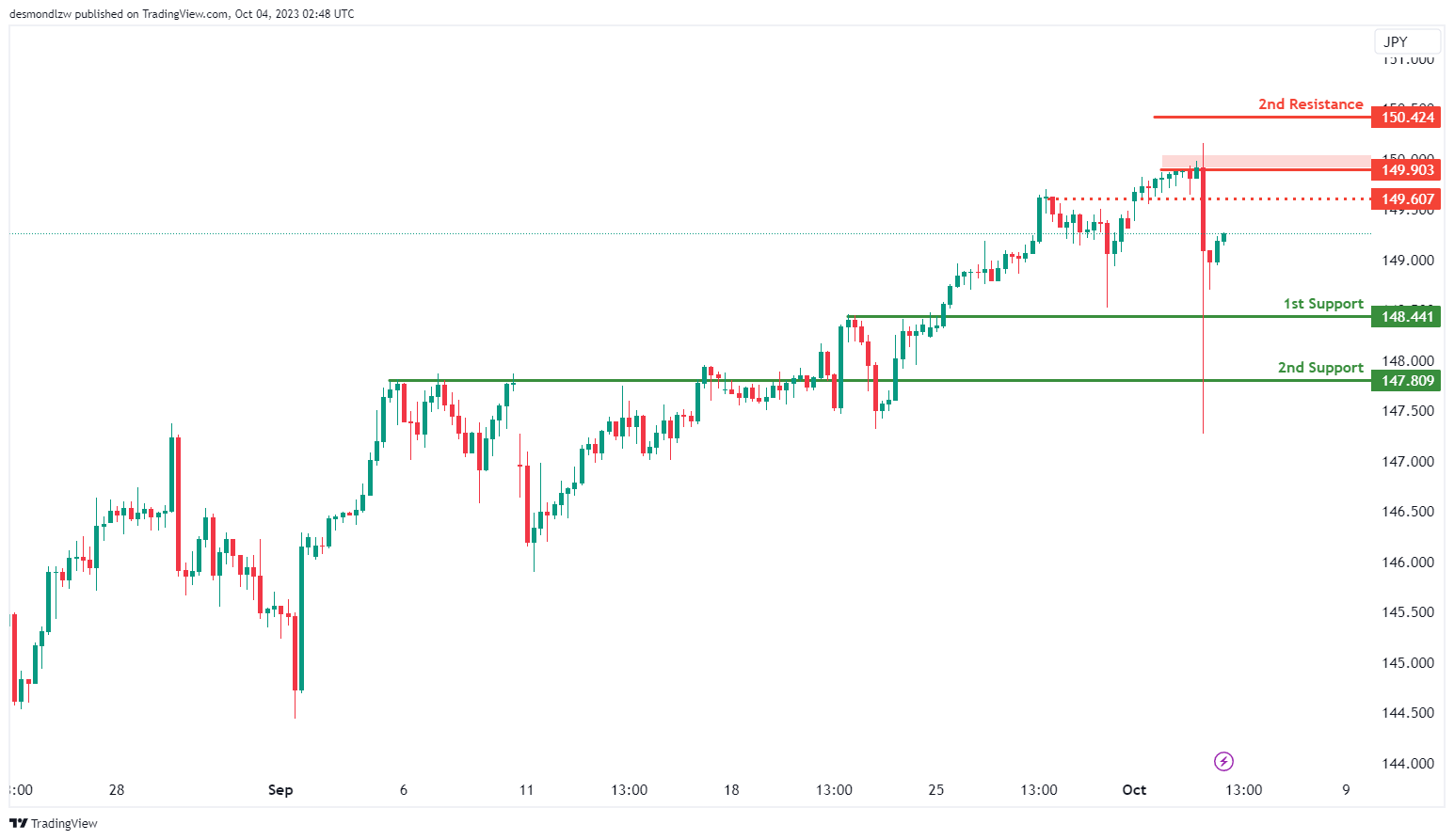Click the purple lightning event icon

coord(1223,761)
